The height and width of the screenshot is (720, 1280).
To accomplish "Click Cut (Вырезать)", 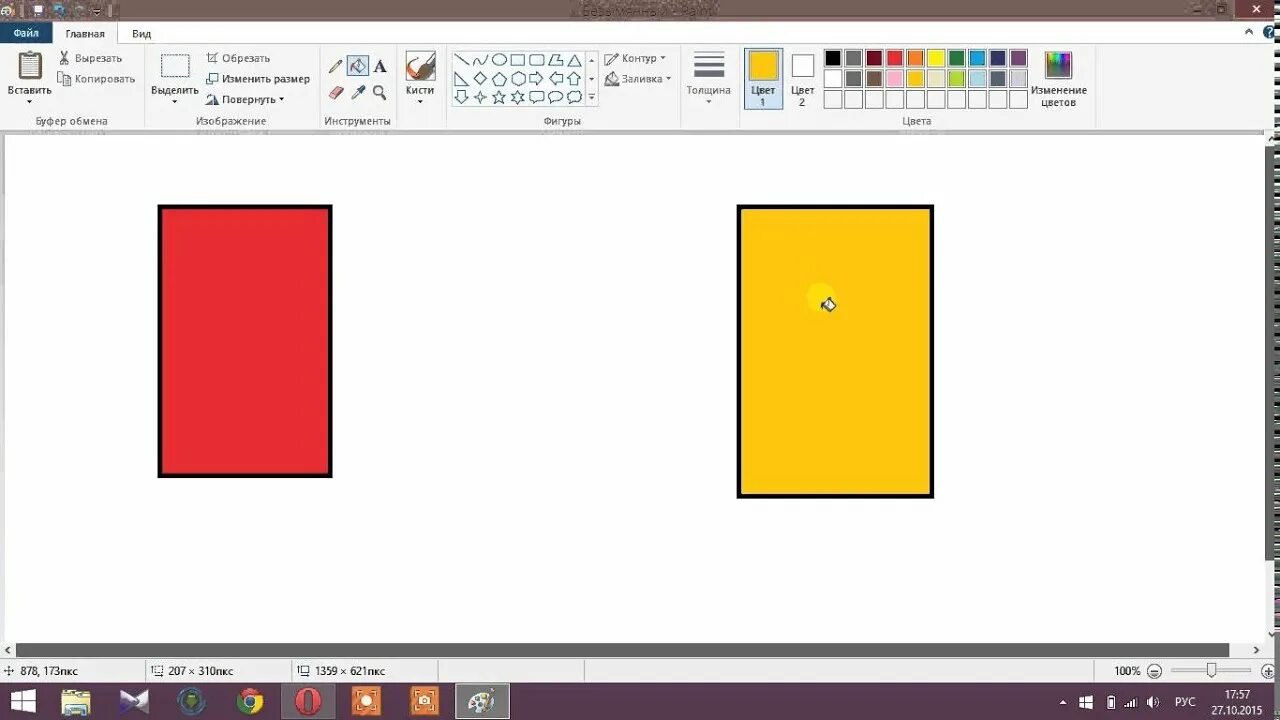I will point(90,58).
